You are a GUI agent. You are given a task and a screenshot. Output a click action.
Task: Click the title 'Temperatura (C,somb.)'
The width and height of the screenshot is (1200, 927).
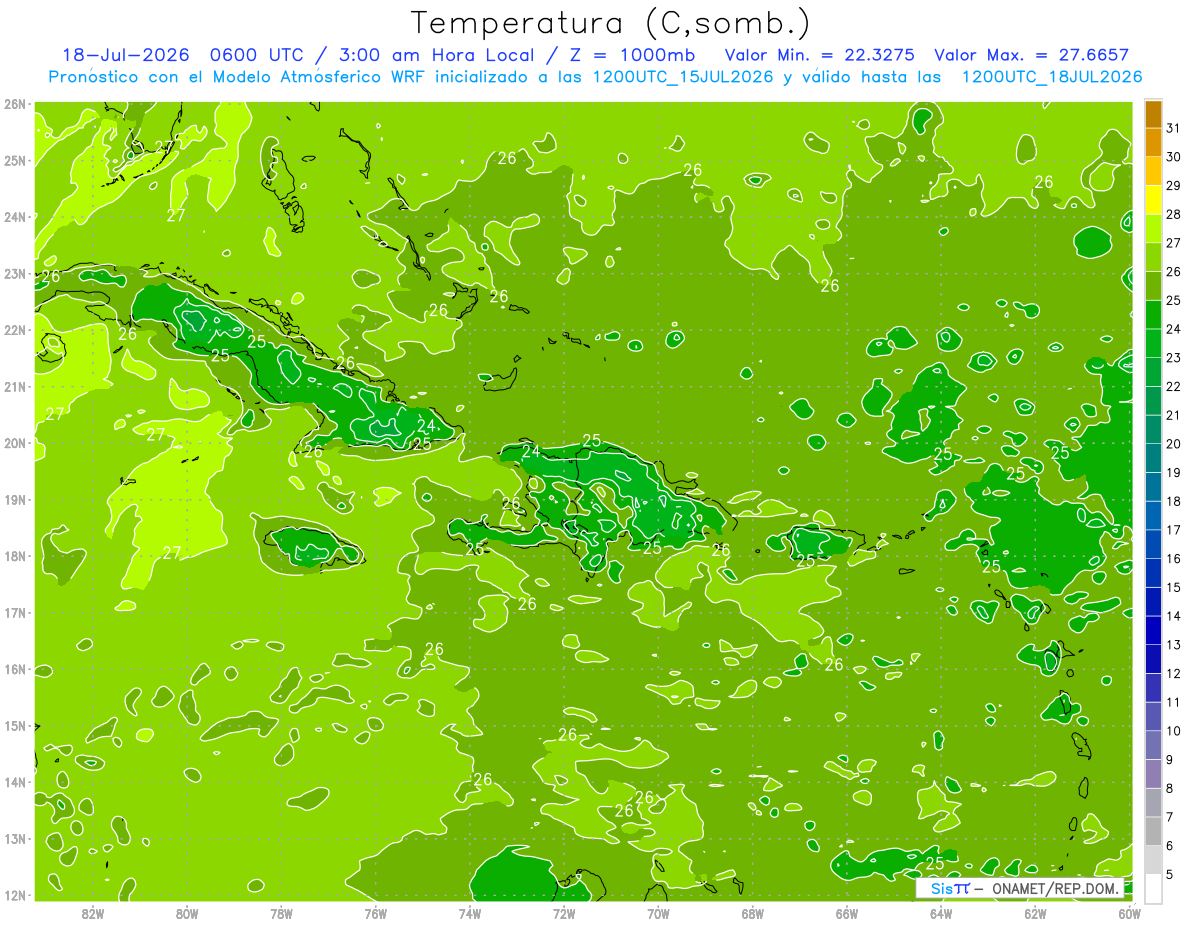pos(611,23)
